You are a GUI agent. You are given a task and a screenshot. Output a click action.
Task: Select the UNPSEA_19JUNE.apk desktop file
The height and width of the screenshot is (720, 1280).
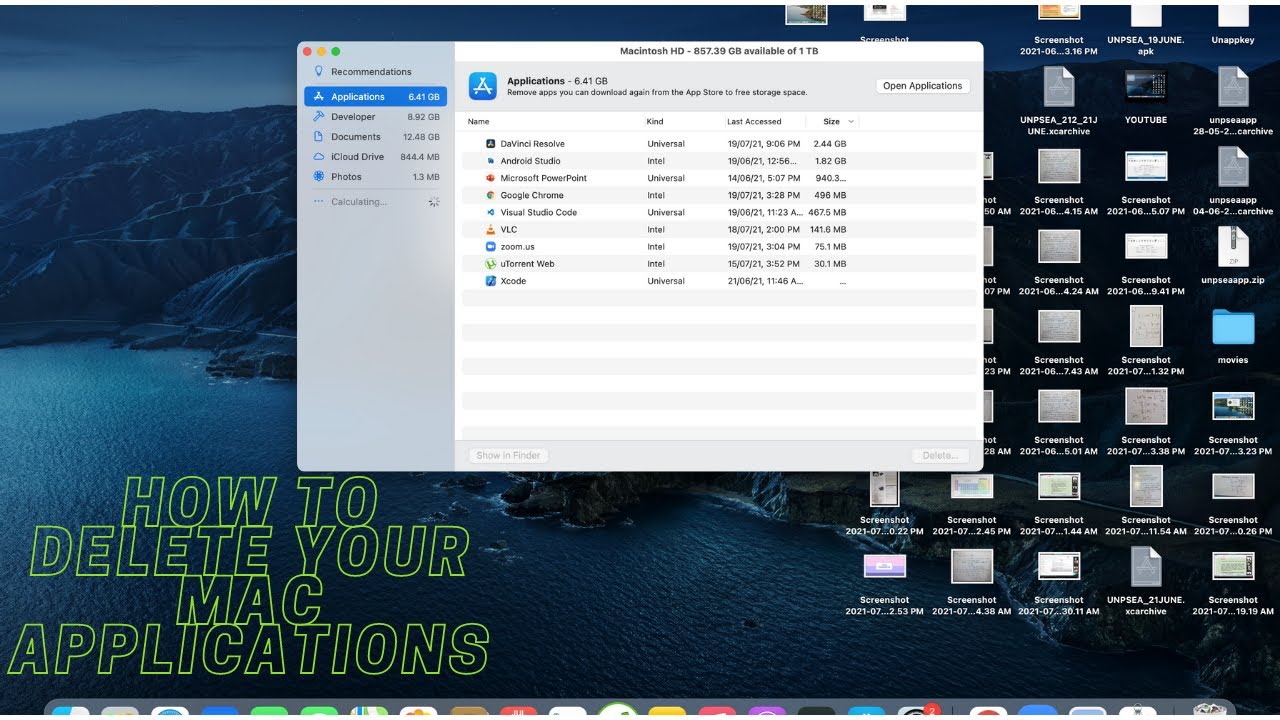(1146, 28)
